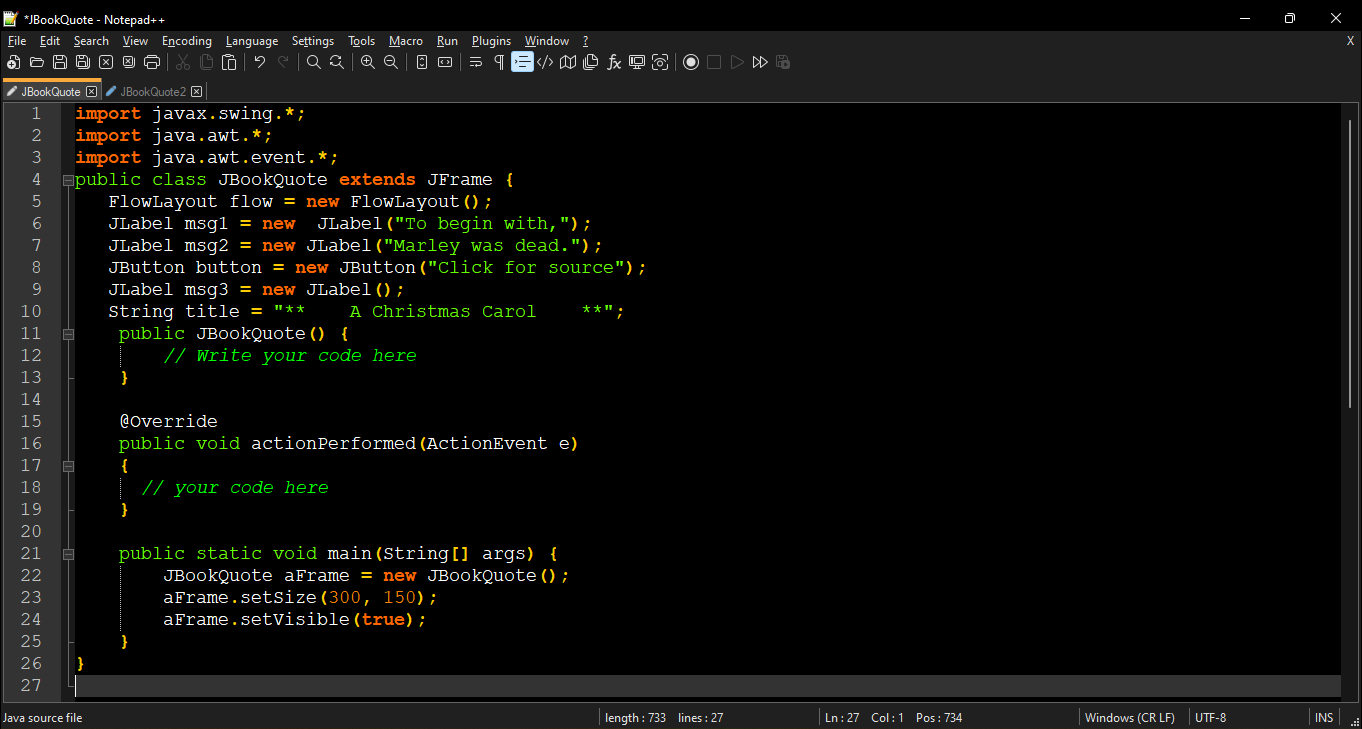The height and width of the screenshot is (729, 1362).
Task: Open the question mark help menu
Action: (x=586, y=41)
